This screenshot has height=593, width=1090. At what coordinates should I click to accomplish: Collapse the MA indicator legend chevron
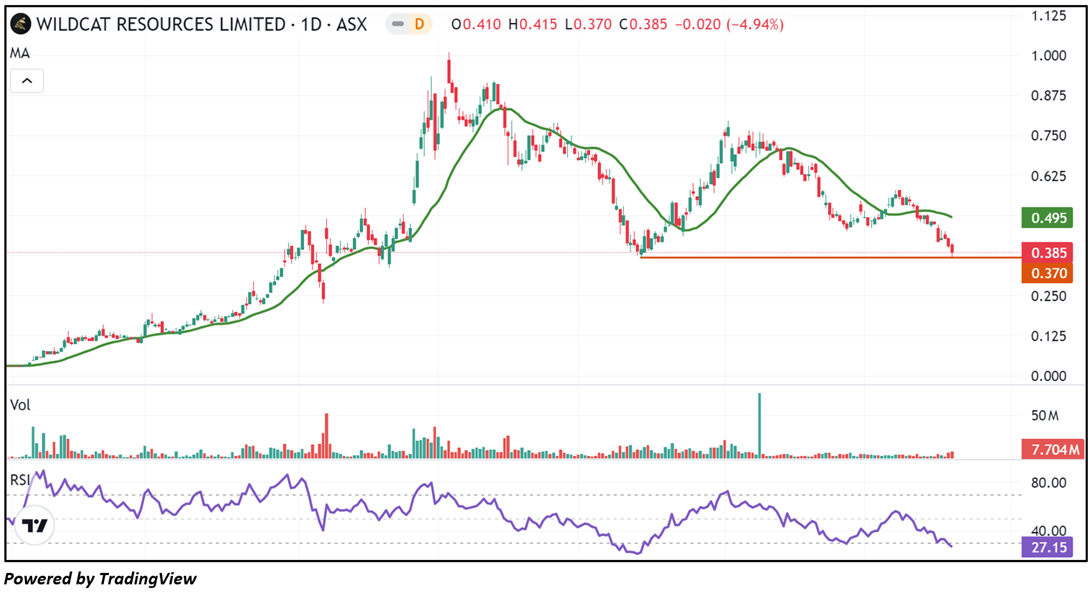click(x=27, y=81)
